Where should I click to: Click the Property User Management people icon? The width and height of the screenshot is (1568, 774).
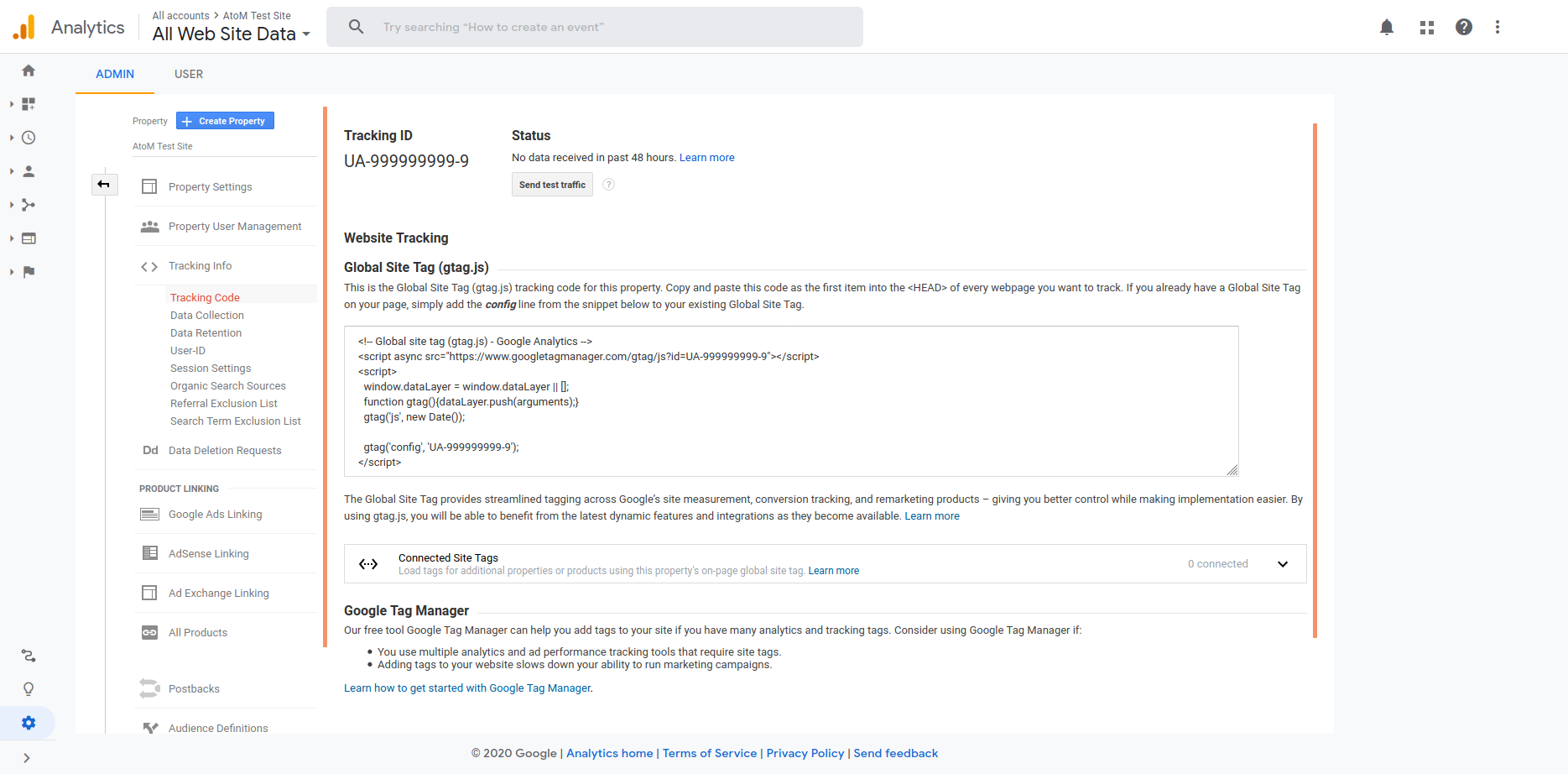tap(149, 227)
